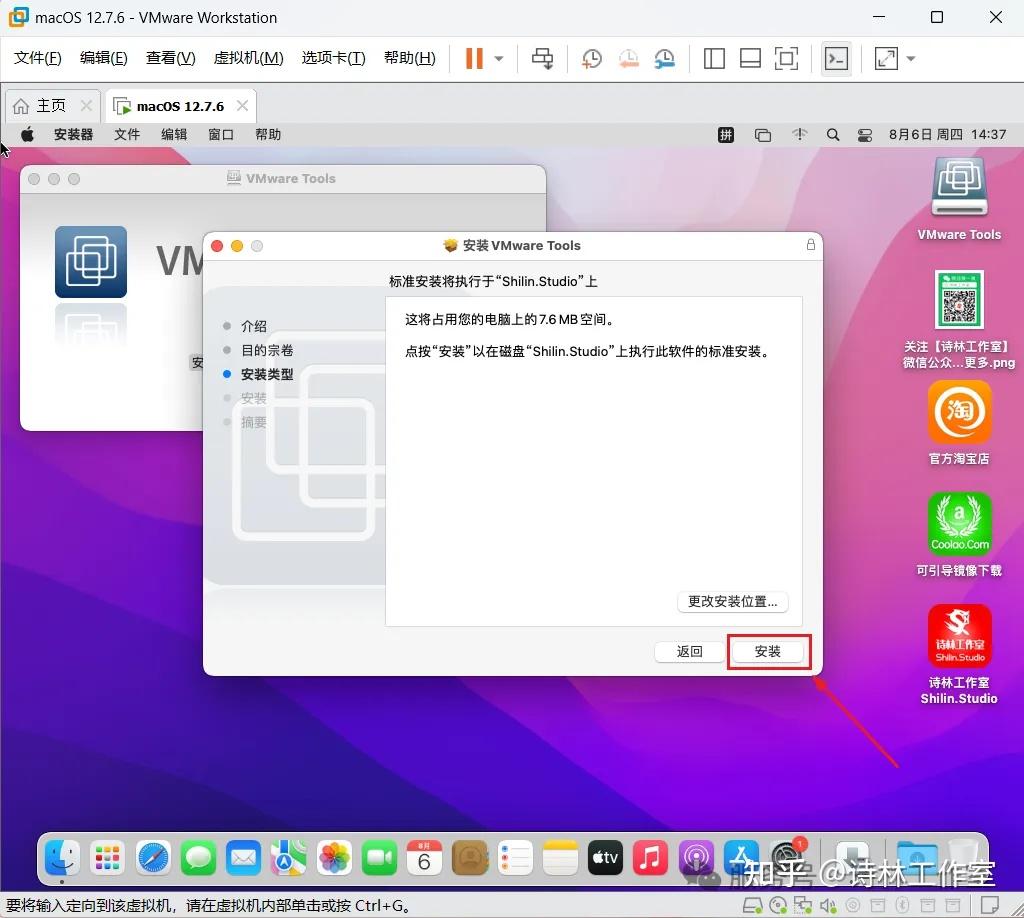Viewport: 1024px width, 918px height.
Task: Open Calendar from the Dock
Action: point(424,857)
